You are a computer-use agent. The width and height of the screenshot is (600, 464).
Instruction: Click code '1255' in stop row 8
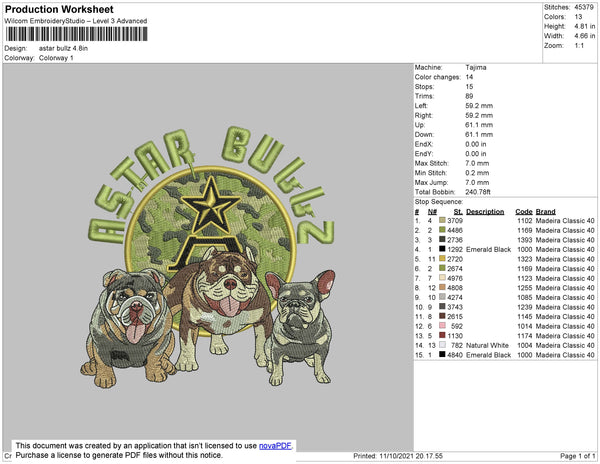[524, 288]
